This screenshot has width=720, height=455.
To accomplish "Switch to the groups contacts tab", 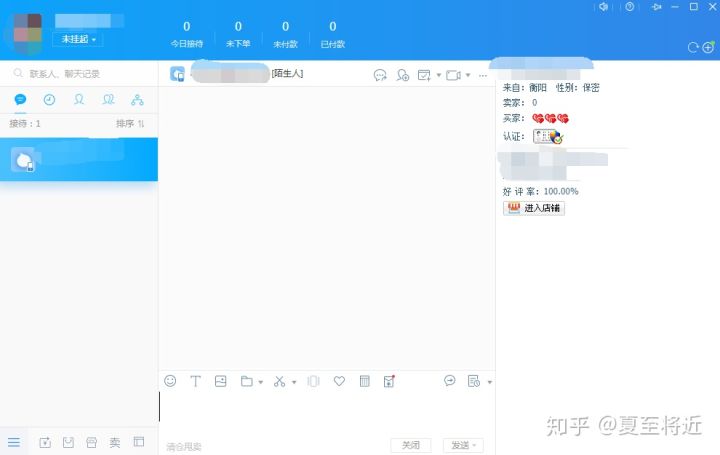I will coord(108,100).
